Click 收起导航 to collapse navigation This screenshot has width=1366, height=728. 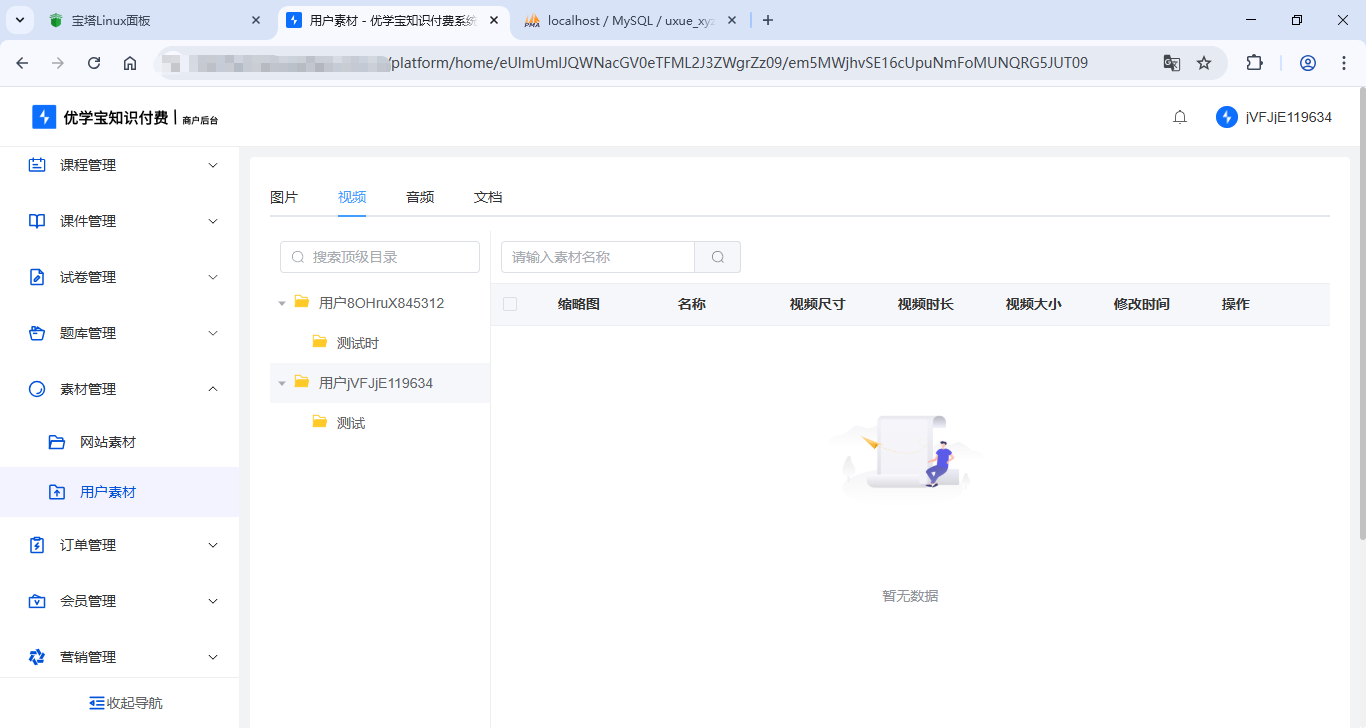(124, 702)
